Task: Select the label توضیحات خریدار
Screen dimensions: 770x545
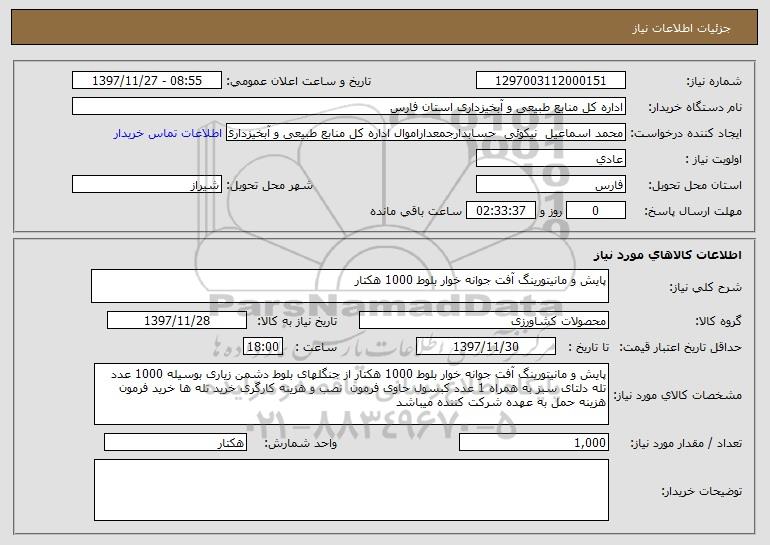Action: pyautogui.click(x=701, y=491)
